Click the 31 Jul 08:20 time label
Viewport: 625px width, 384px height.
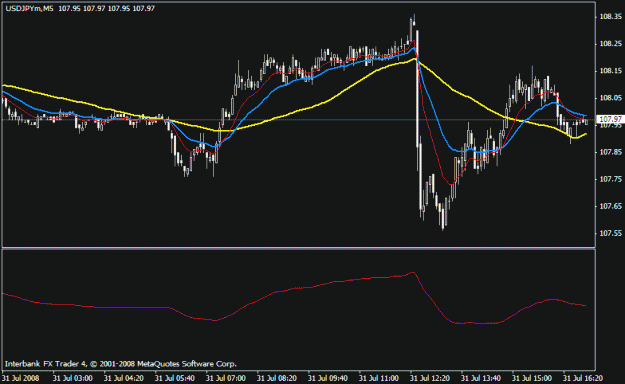277,378
